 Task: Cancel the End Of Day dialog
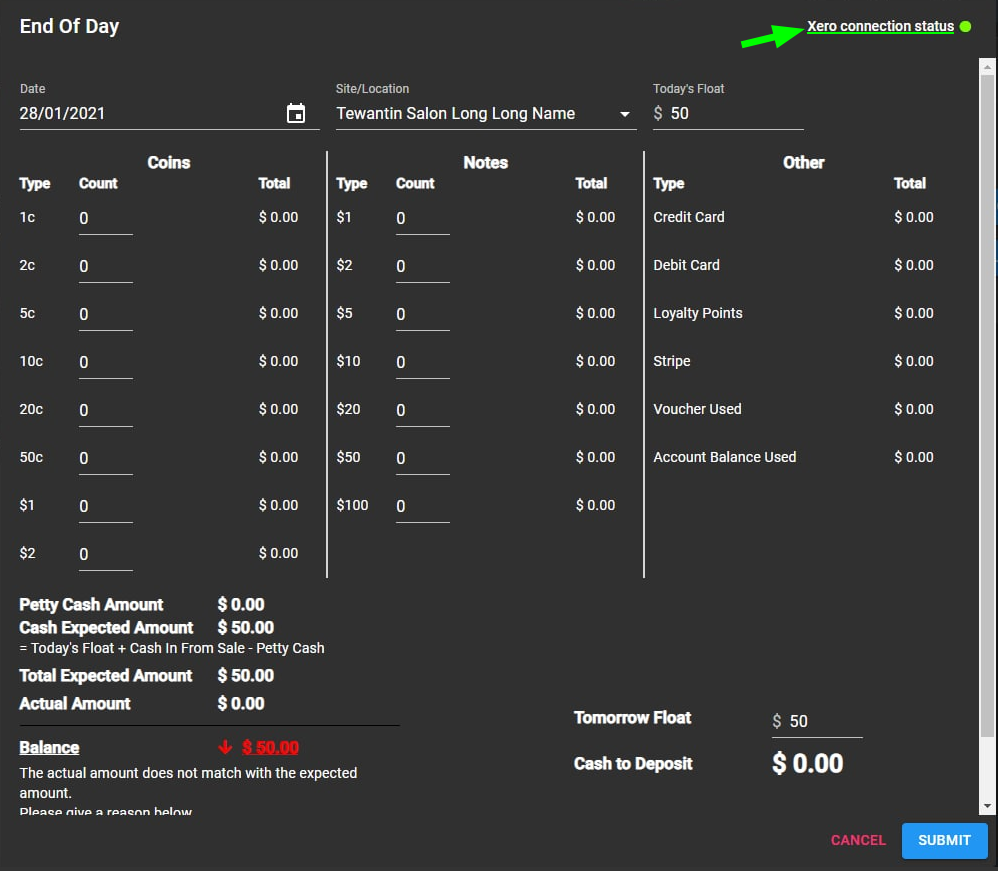(858, 840)
